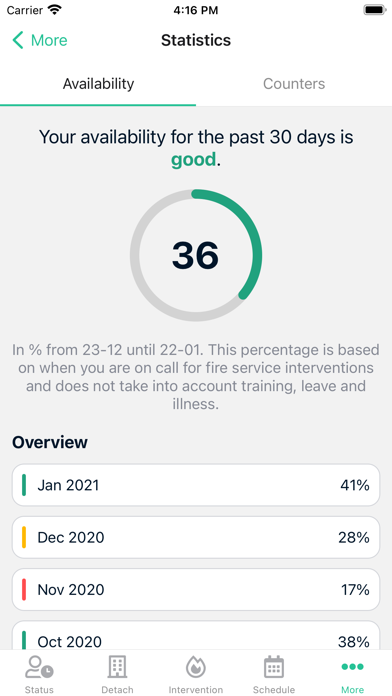Open the Detach building icon
Screen dimensions: 392x696
coord(117,667)
